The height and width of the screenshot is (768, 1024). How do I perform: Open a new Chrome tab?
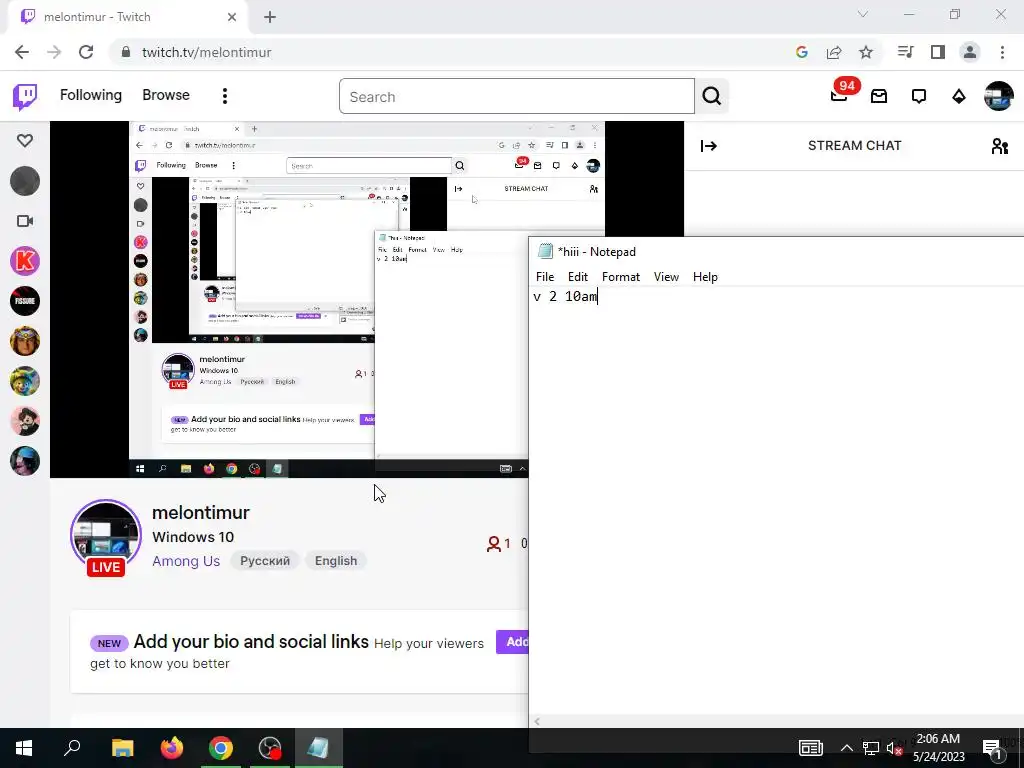pyautogui.click(x=270, y=17)
